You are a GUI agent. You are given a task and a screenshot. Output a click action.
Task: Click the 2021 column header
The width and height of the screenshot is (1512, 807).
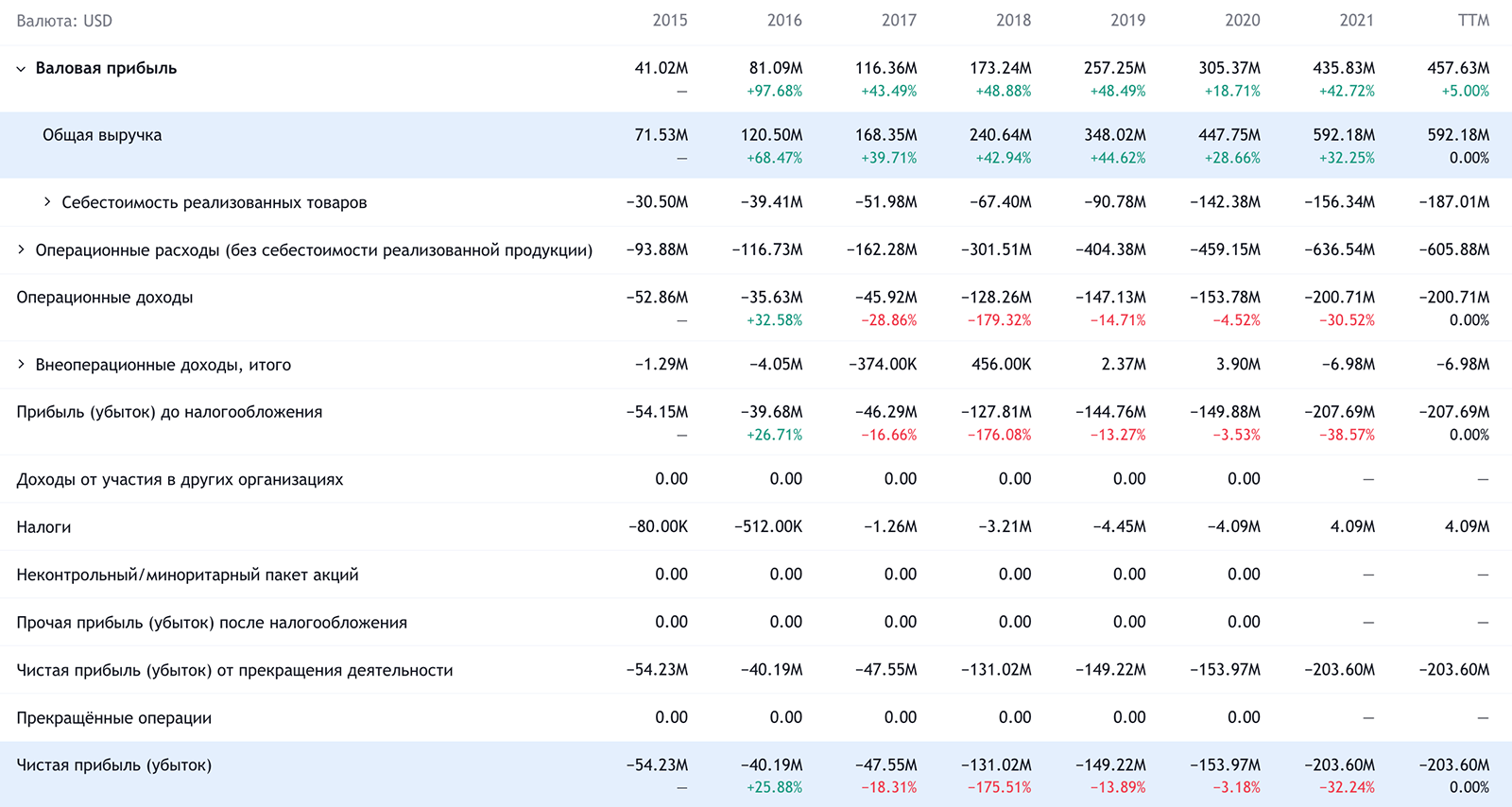1356,21
